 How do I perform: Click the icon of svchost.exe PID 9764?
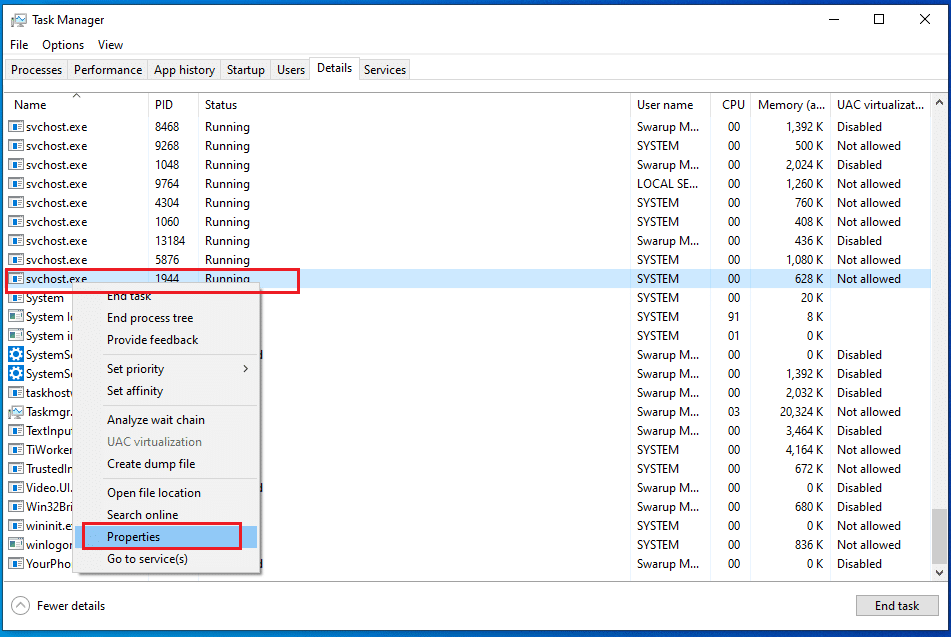[x=16, y=183]
